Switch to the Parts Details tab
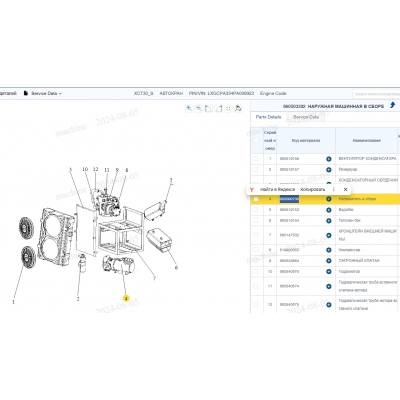Image resolution: width=400 pixels, height=400 pixels. point(268,117)
